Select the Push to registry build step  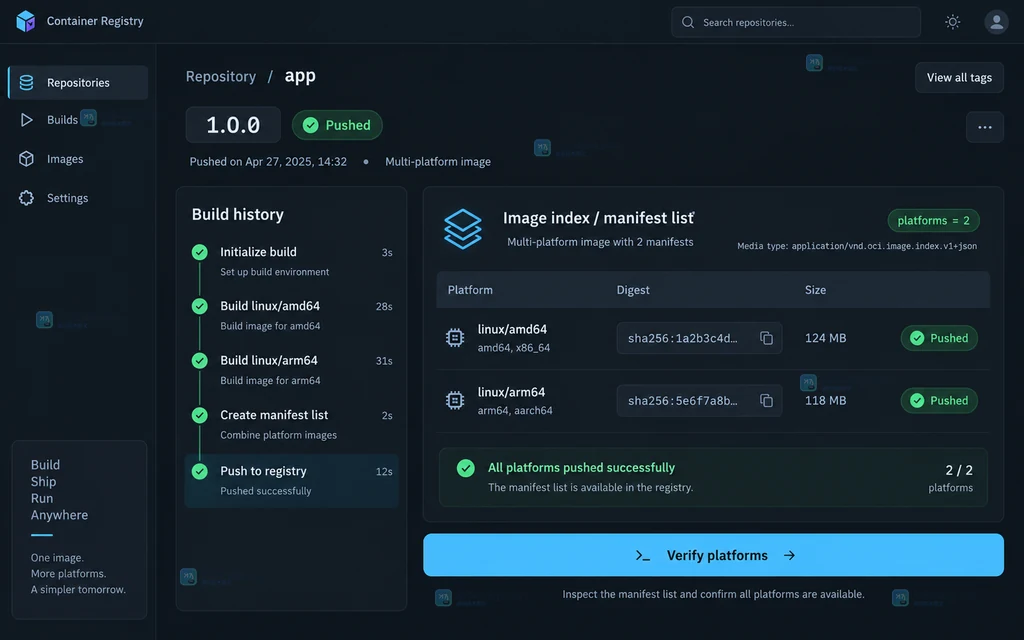(291, 481)
